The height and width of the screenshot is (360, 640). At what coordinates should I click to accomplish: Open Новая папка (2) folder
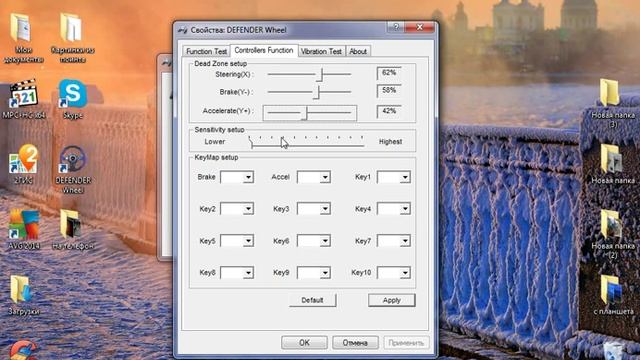click(613, 234)
